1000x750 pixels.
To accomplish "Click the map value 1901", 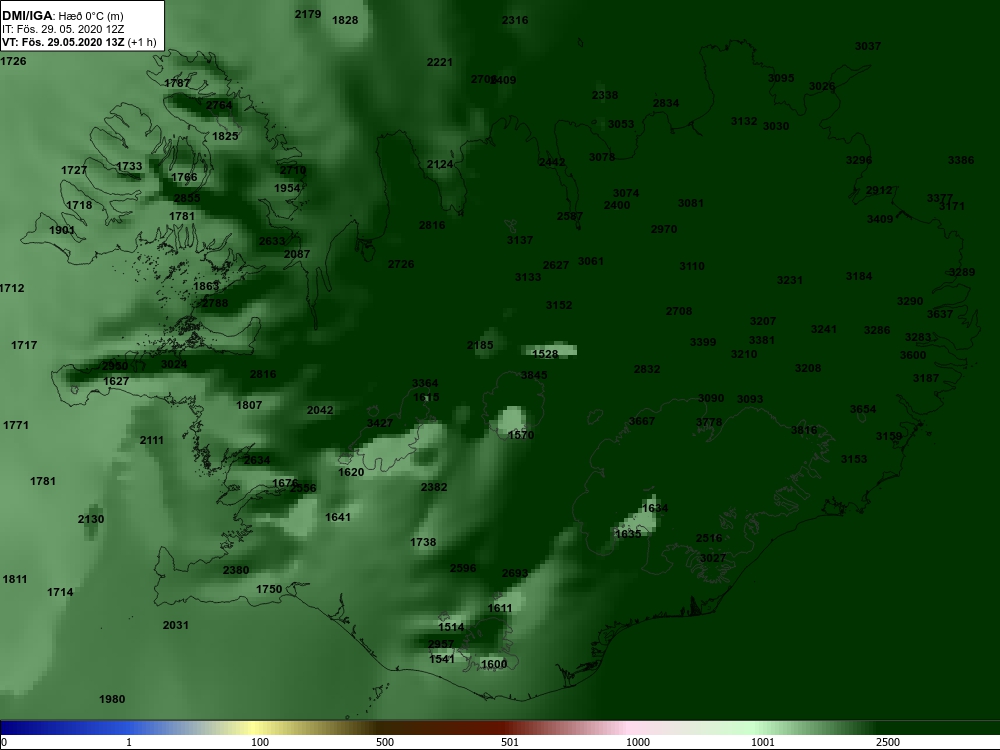I will 62,230.
